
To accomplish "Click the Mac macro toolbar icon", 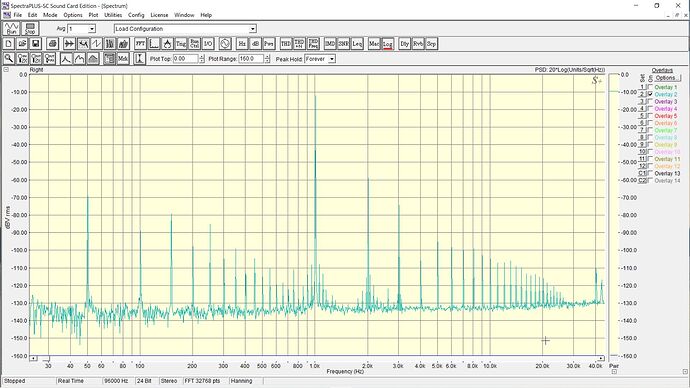I will tap(374, 44).
